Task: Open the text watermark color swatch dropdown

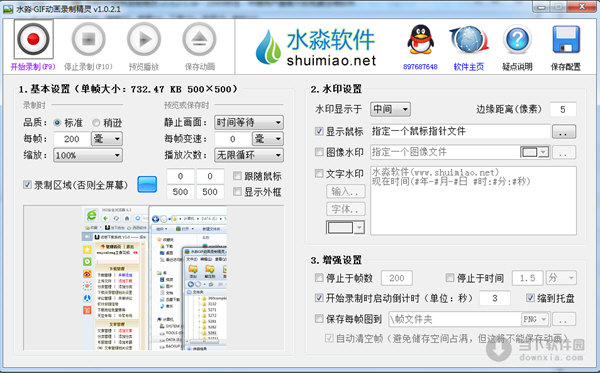Action: point(345,228)
